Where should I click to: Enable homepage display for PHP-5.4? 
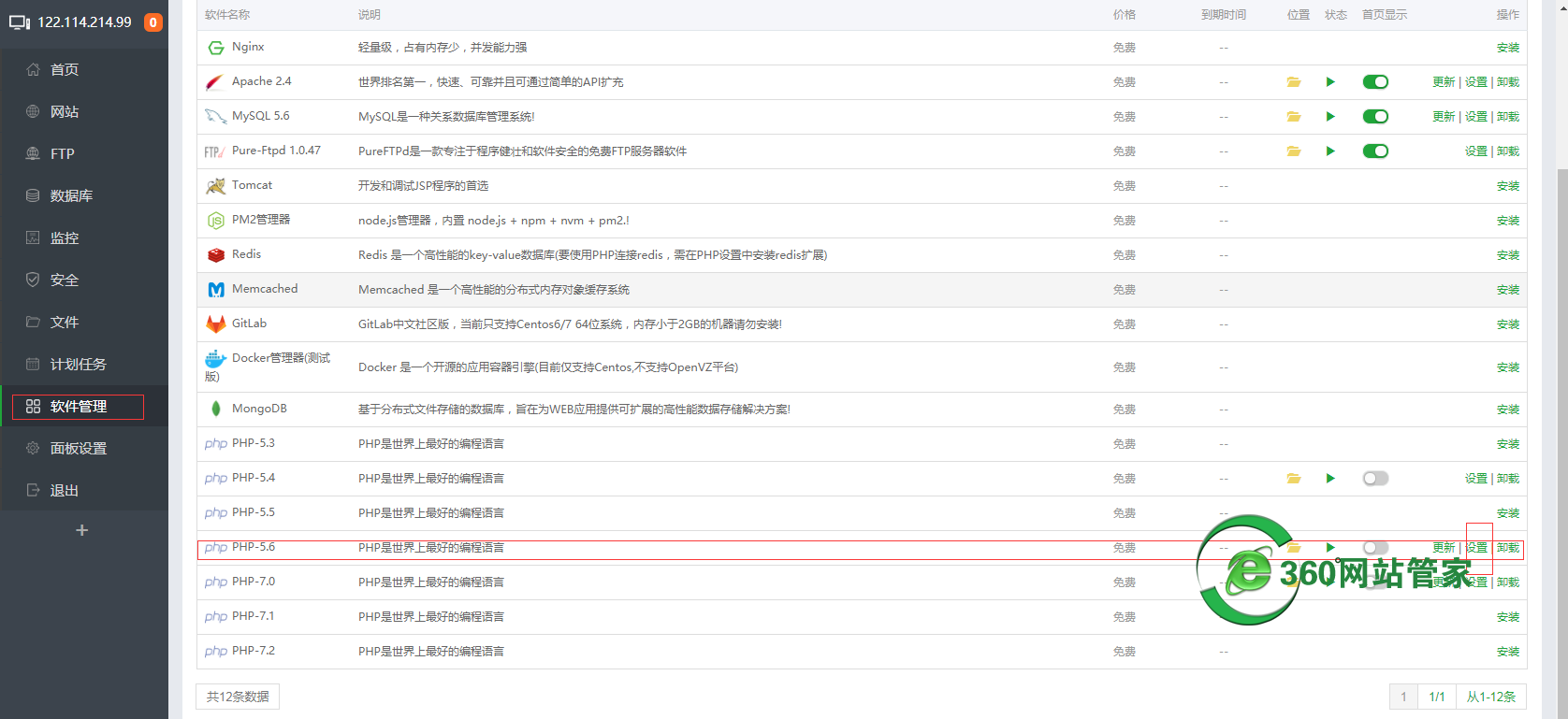click(1375, 479)
